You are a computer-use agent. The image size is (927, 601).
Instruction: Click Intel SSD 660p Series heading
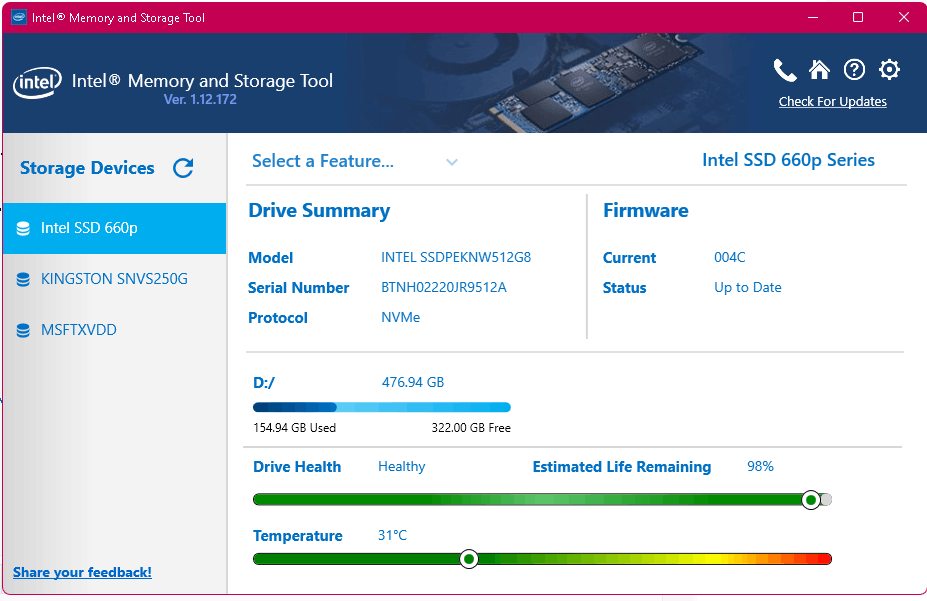click(788, 160)
